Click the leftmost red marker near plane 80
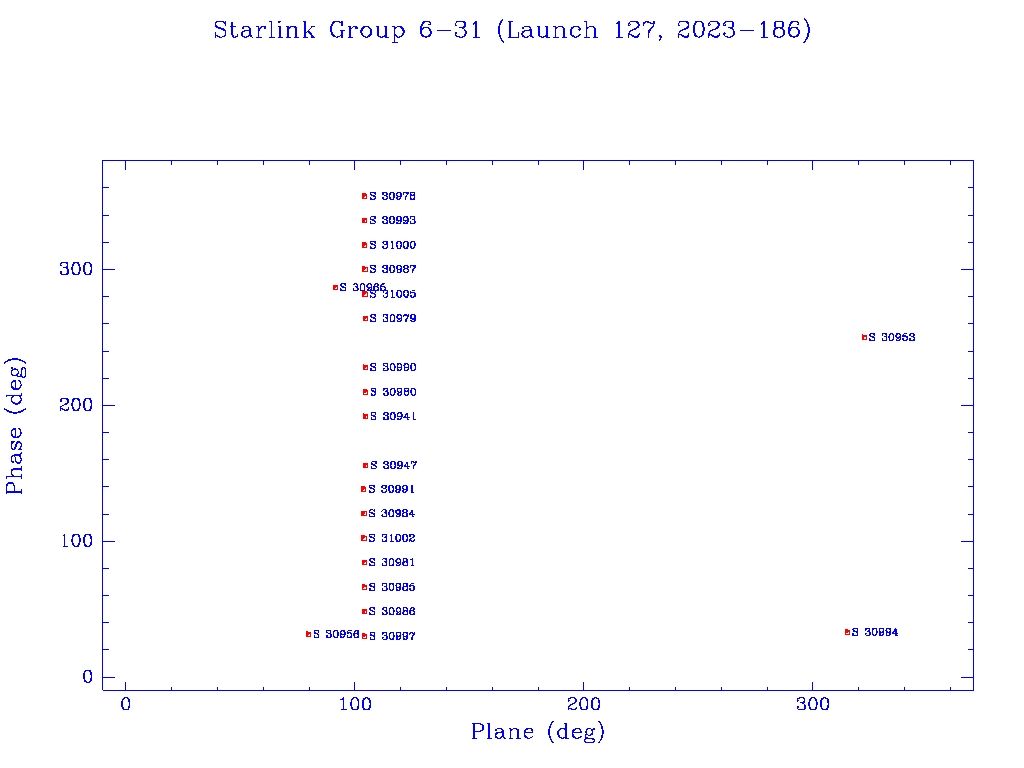The width and height of the screenshot is (1024, 768). [308, 634]
